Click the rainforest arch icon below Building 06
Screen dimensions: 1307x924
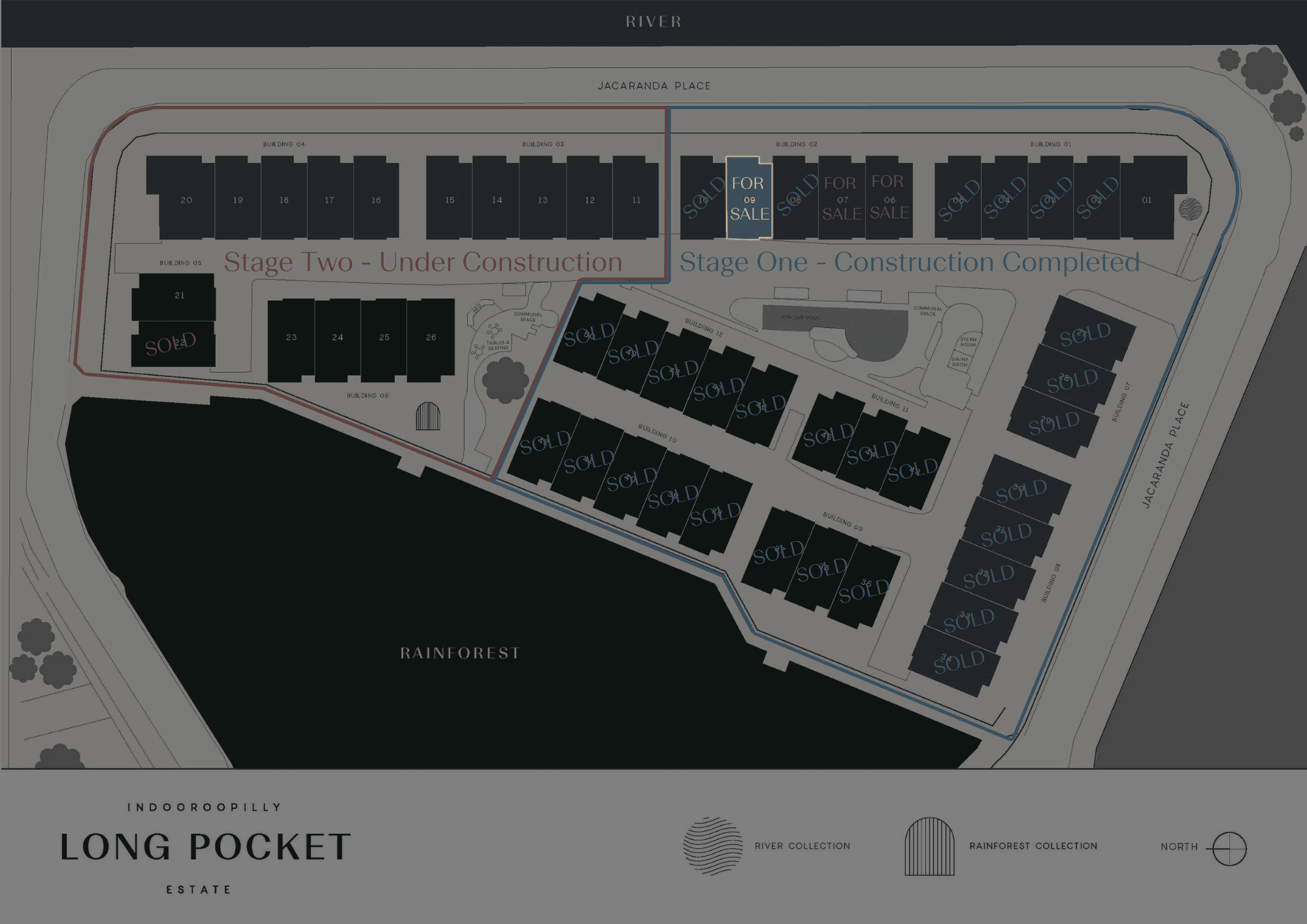pos(428,416)
